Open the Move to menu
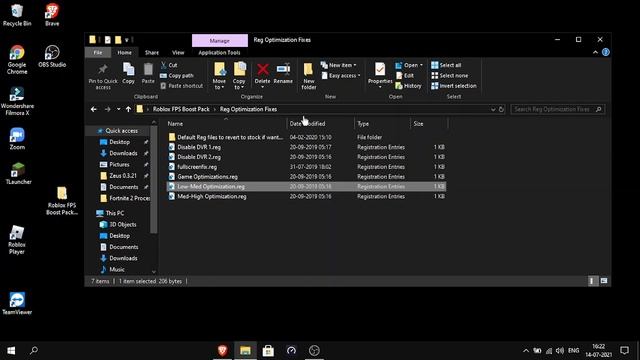 coord(219,76)
